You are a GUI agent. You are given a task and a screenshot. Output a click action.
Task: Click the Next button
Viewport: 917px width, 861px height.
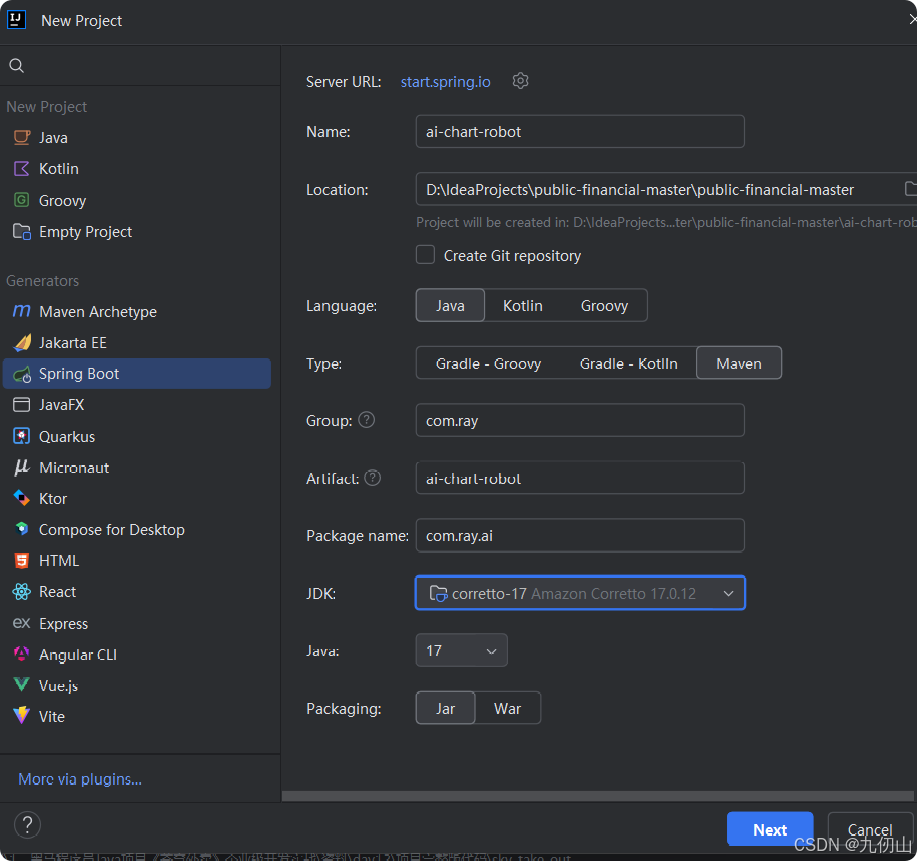770,829
